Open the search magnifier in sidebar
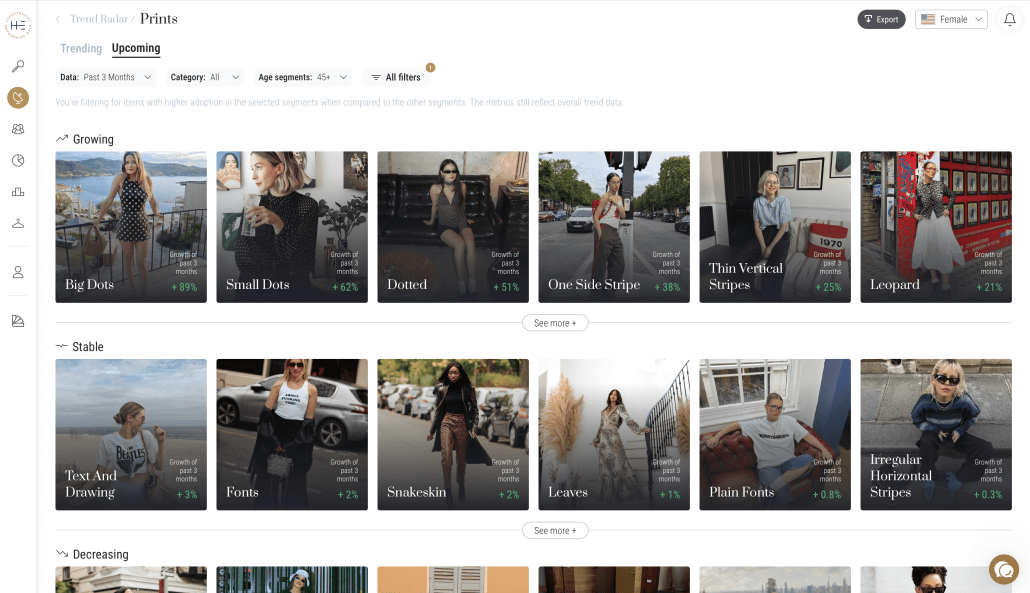This screenshot has width=1030, height=593. pyautogui.click(x=18, y=67)
